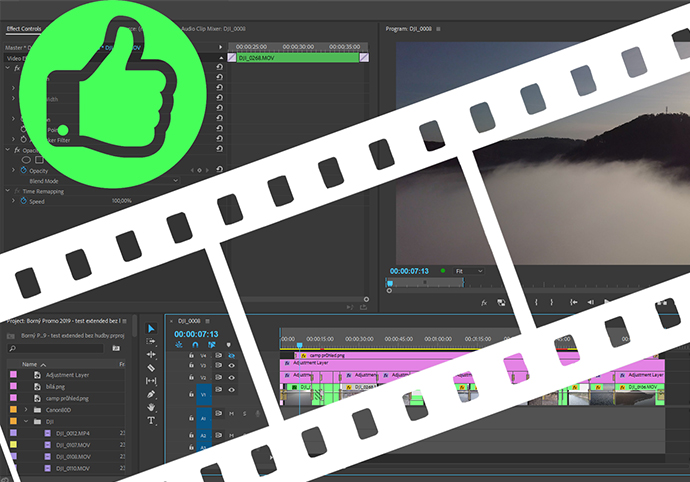Open DJI_0008 timeline panel menu
690x482 pixels.
(207, 321)
